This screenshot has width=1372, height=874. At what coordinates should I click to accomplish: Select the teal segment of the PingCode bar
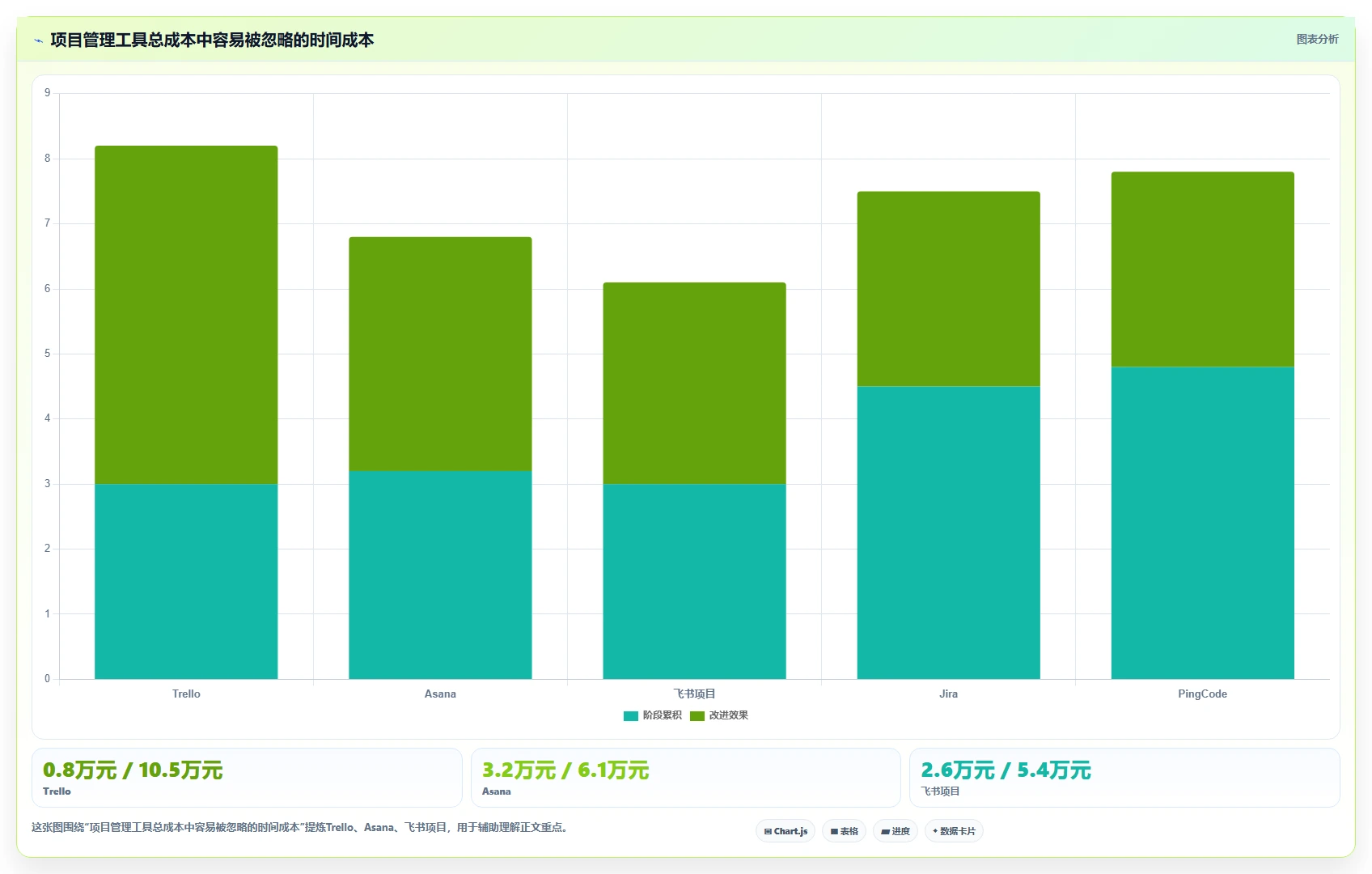coord(1202,523)
